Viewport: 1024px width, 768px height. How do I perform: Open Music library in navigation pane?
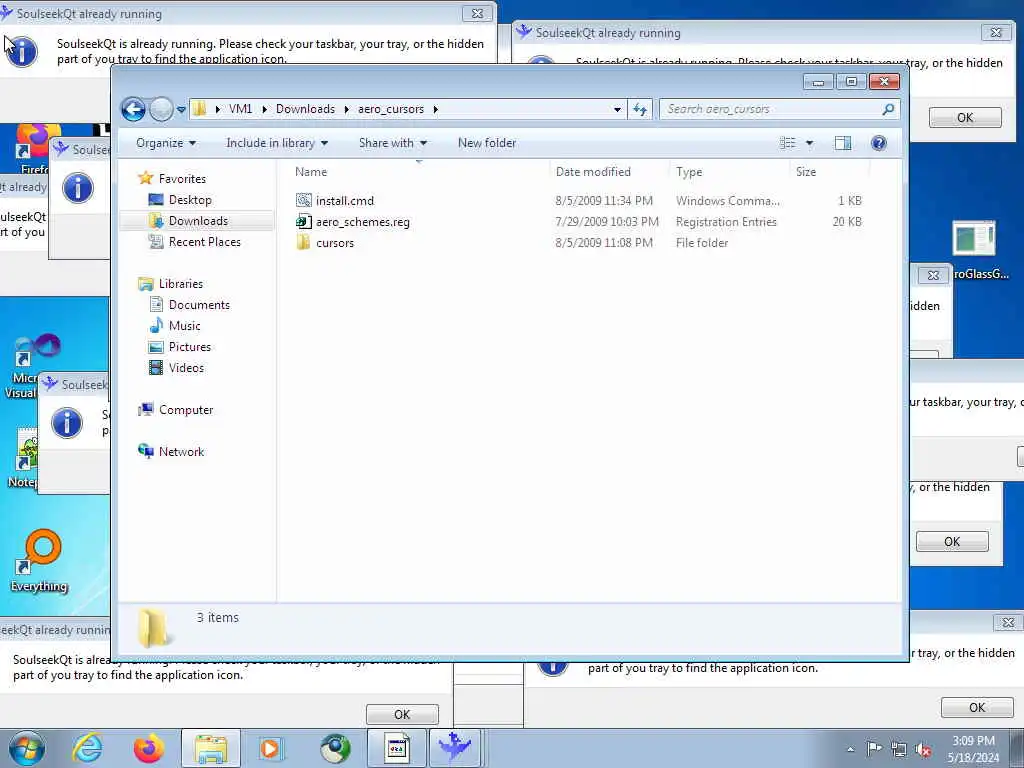tap(184, 326)
